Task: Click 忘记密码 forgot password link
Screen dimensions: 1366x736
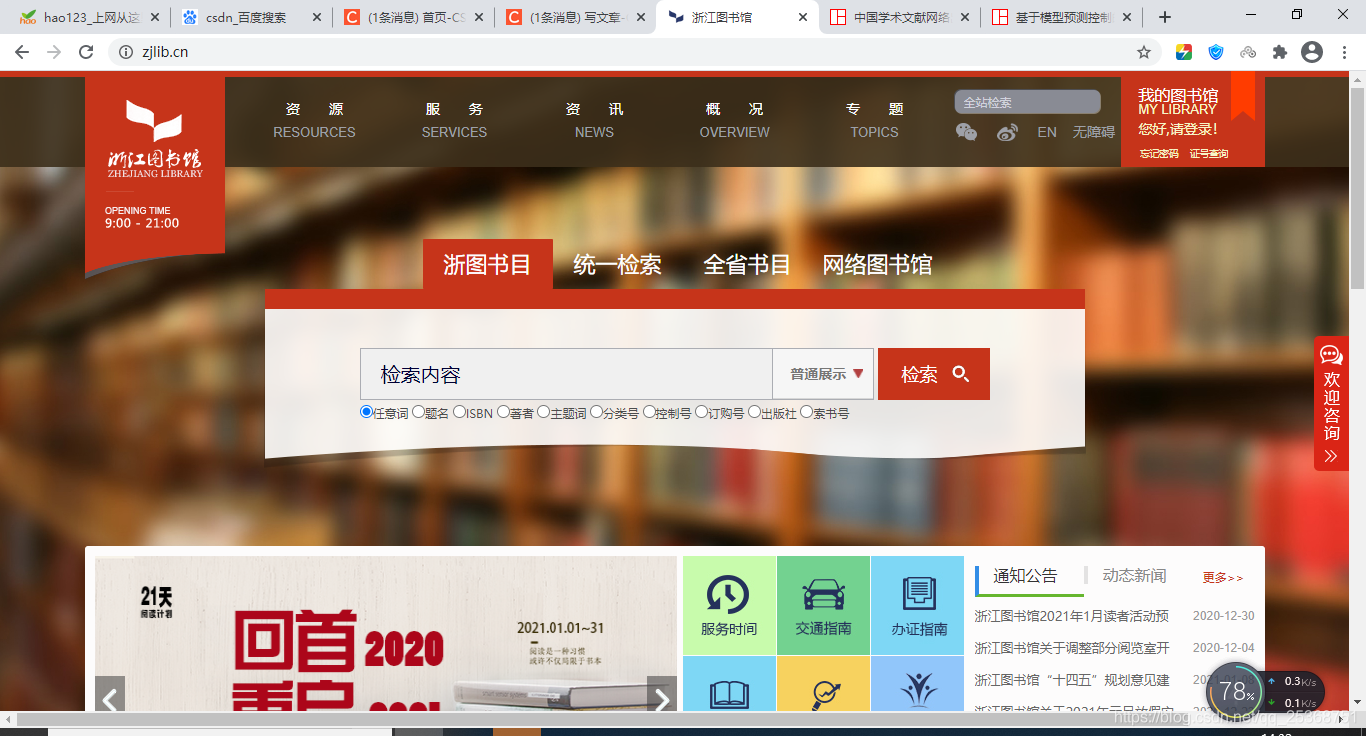Action: (x=1159, y=154)
